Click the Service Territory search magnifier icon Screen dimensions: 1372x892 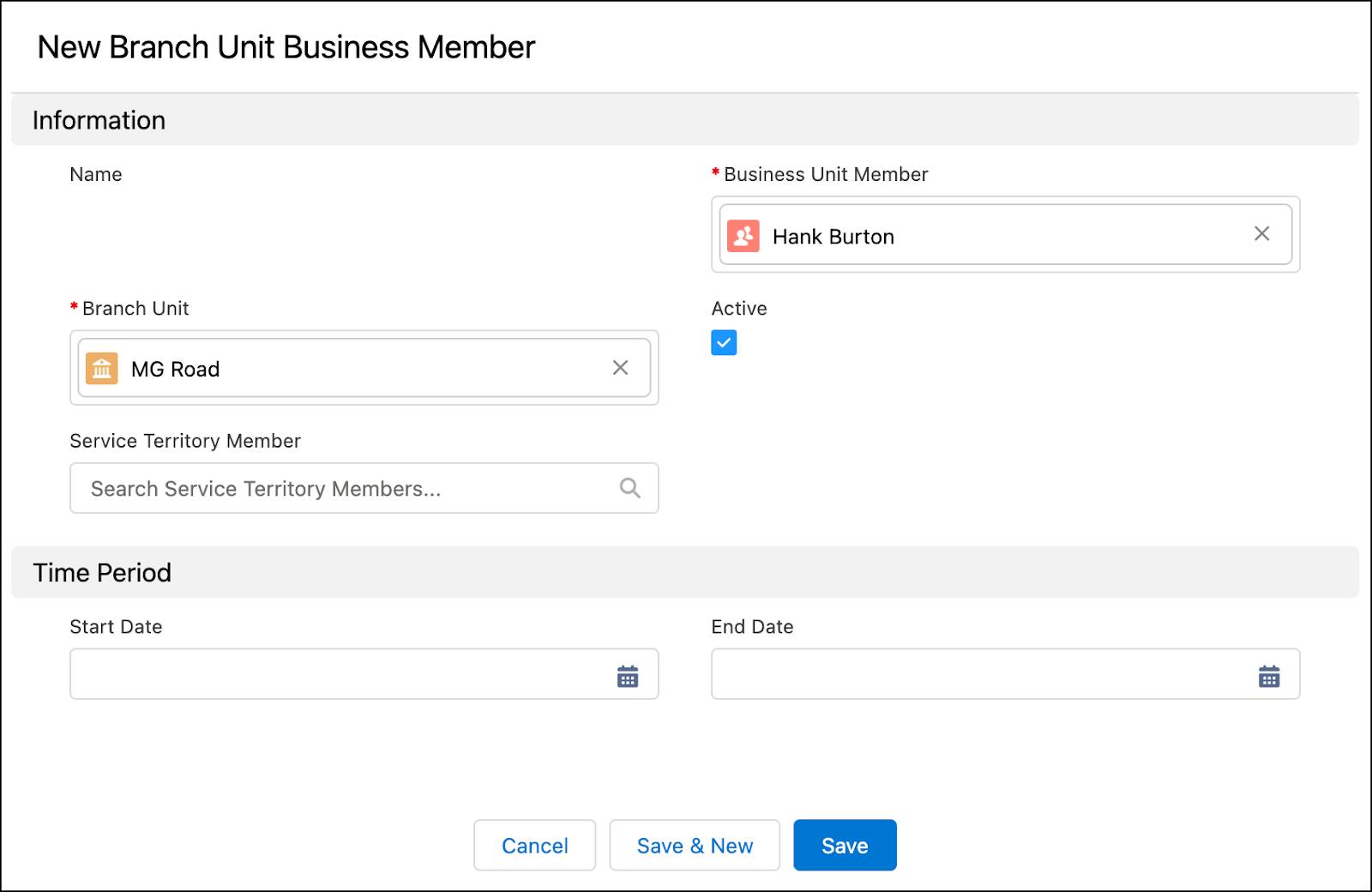630,488
